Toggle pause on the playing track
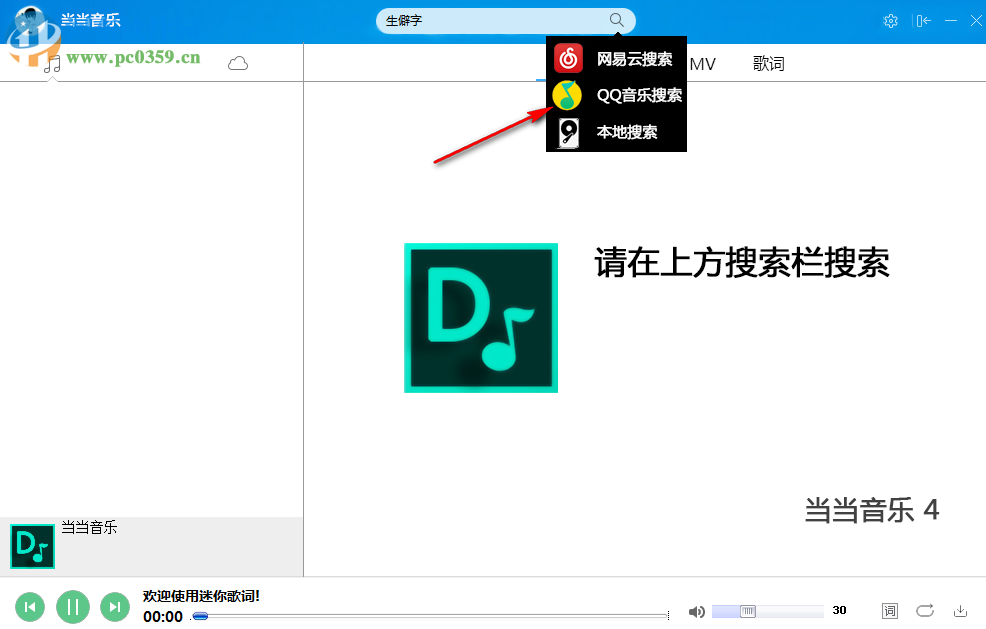Image resolution: width=986 pixels, height=629 pixels. click(x=72, y=607)
